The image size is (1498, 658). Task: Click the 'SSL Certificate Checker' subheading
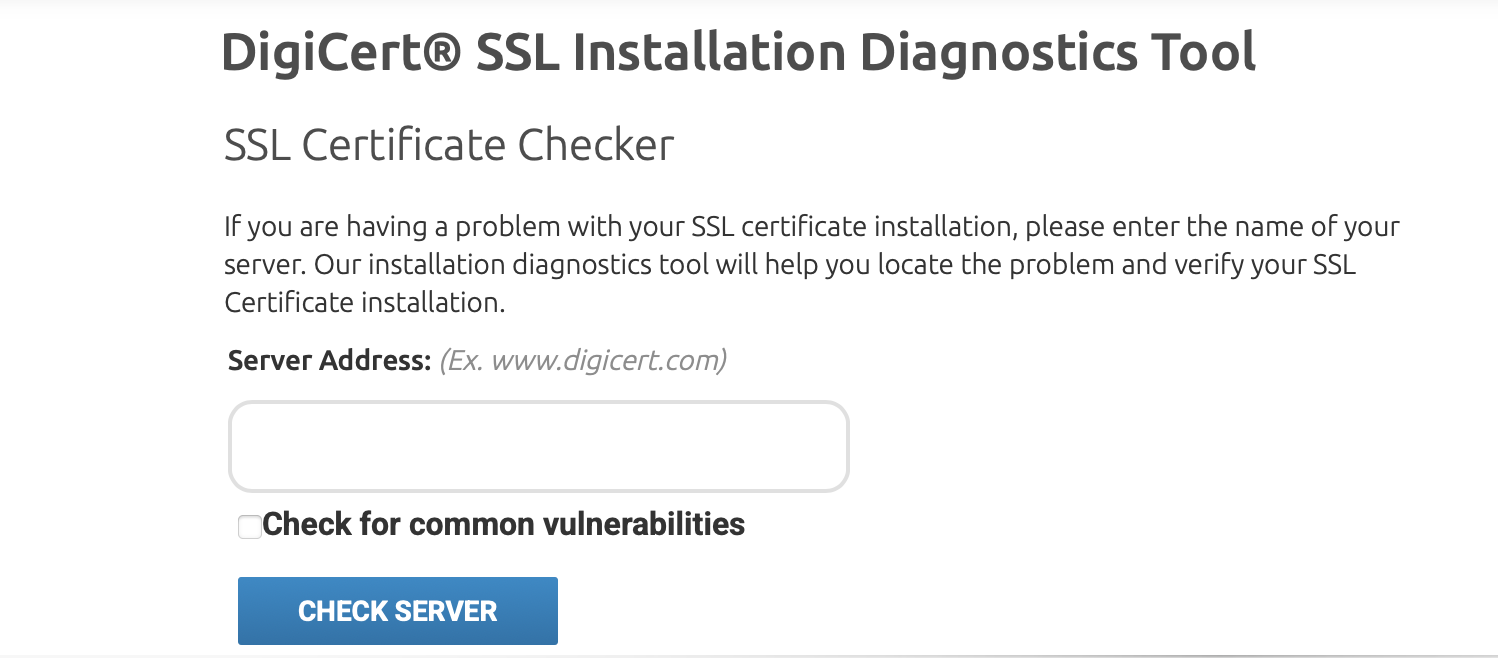coord(449,145)
